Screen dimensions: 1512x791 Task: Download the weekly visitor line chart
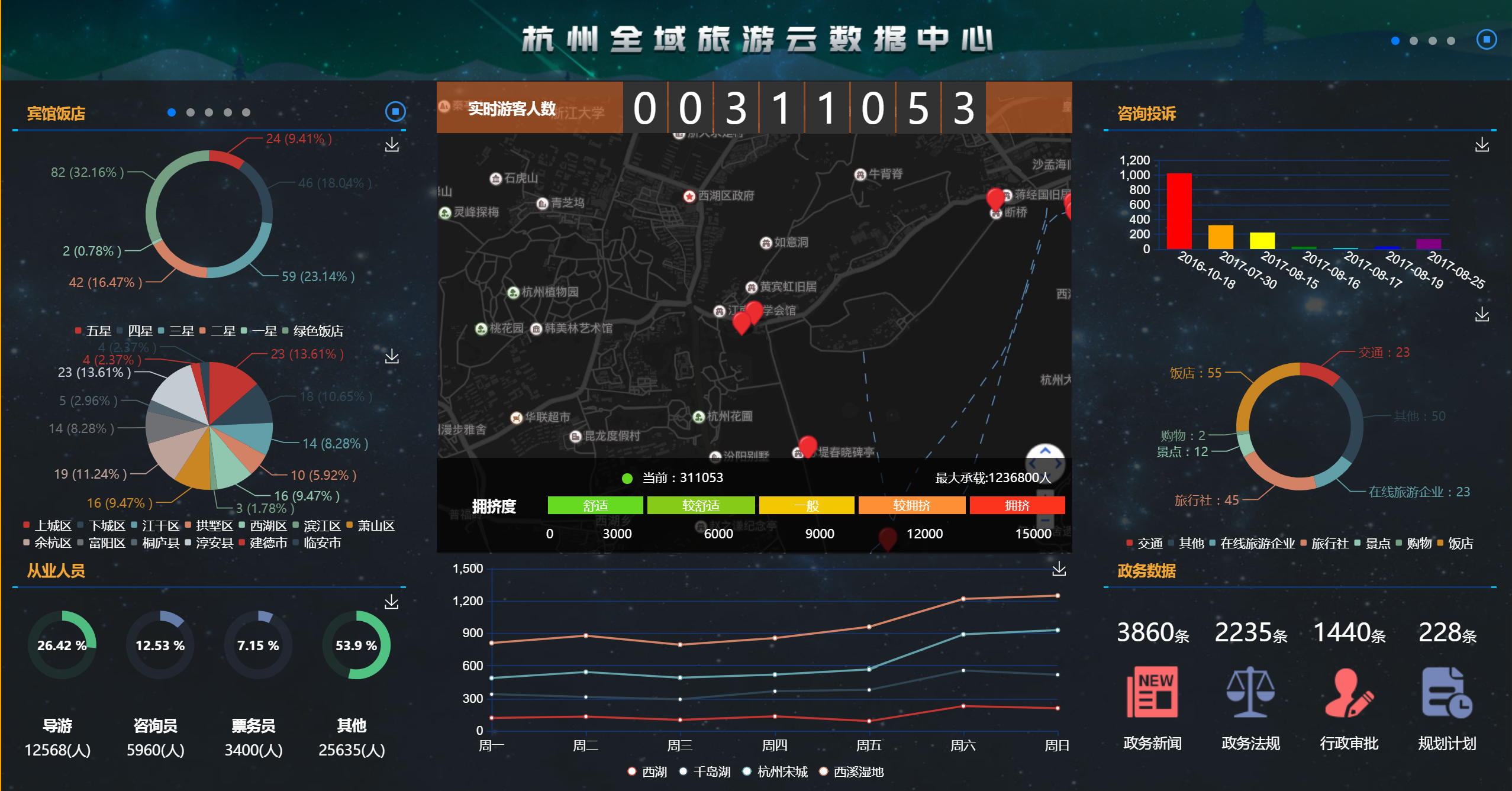[x=1059, y=569]
